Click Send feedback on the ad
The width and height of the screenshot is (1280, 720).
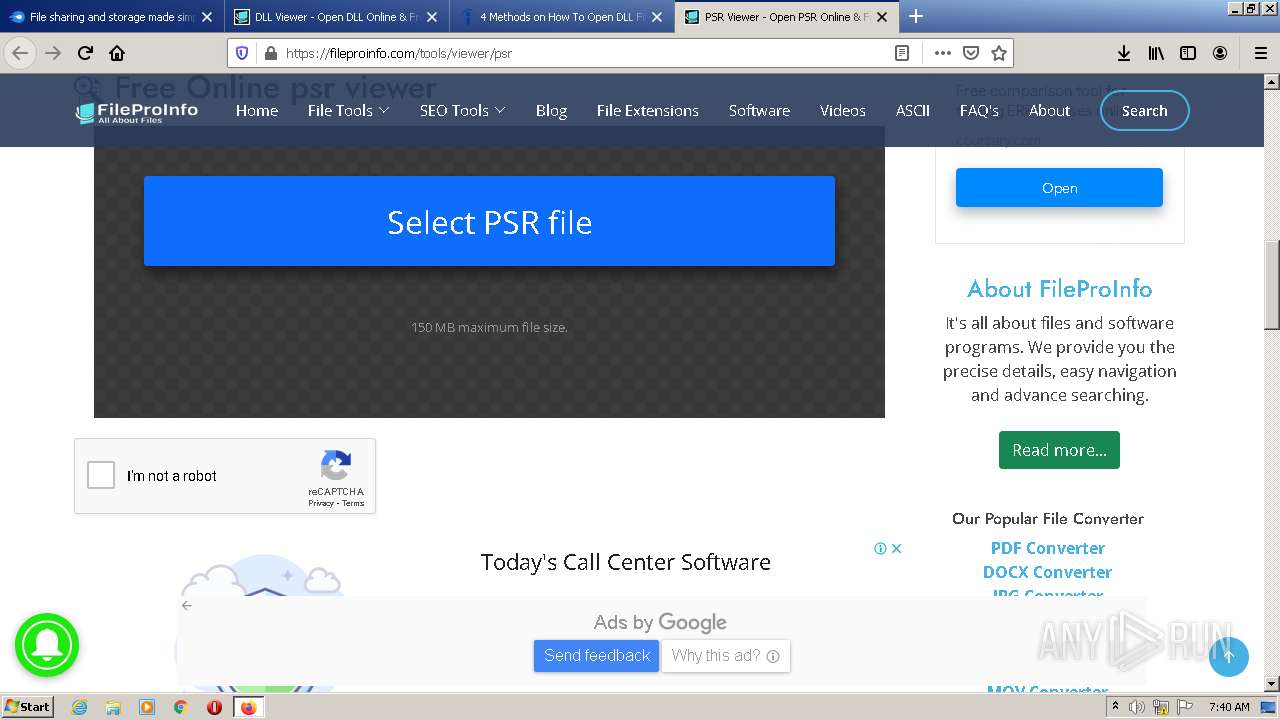coord(596,656)
